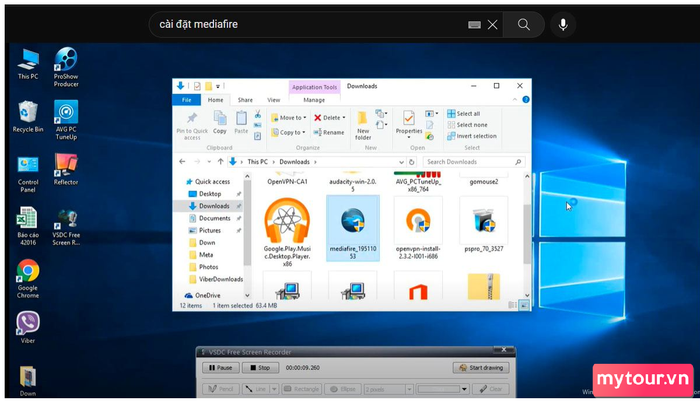
Task: Open Properties from the ribbon
Action: pyautogui.click(x=408, y=125)
